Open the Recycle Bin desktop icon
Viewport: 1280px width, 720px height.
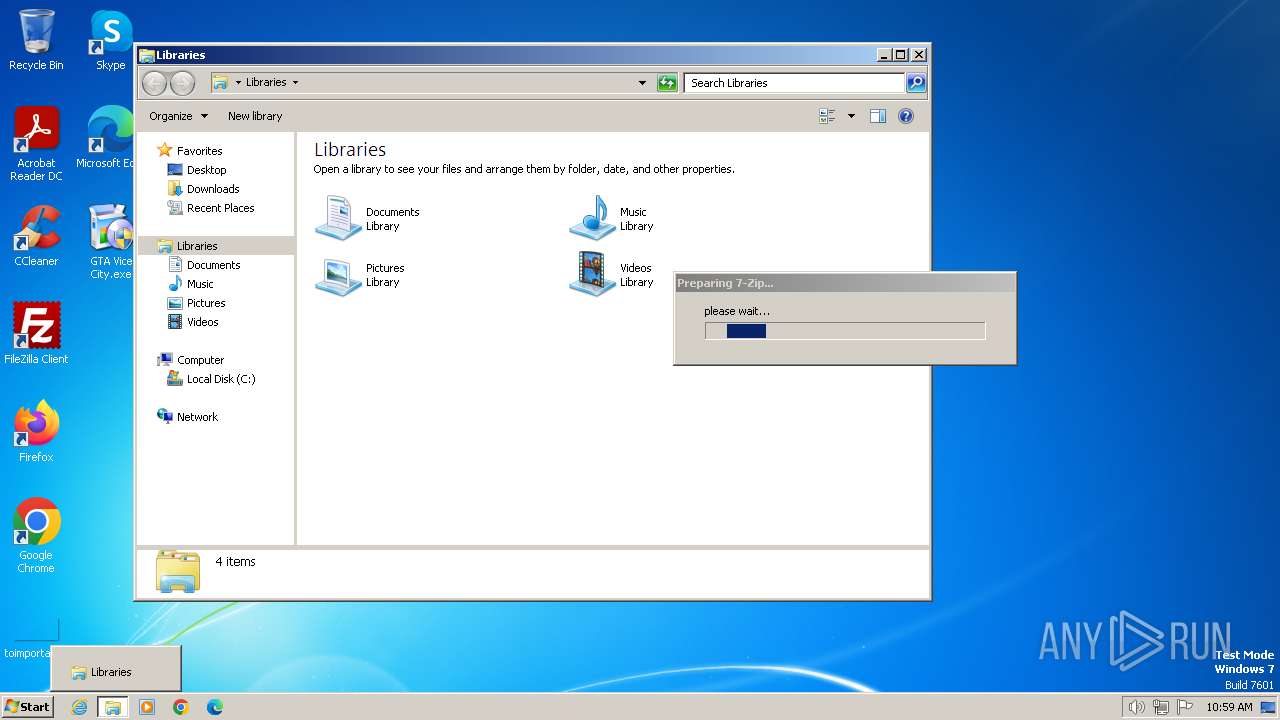36,40
